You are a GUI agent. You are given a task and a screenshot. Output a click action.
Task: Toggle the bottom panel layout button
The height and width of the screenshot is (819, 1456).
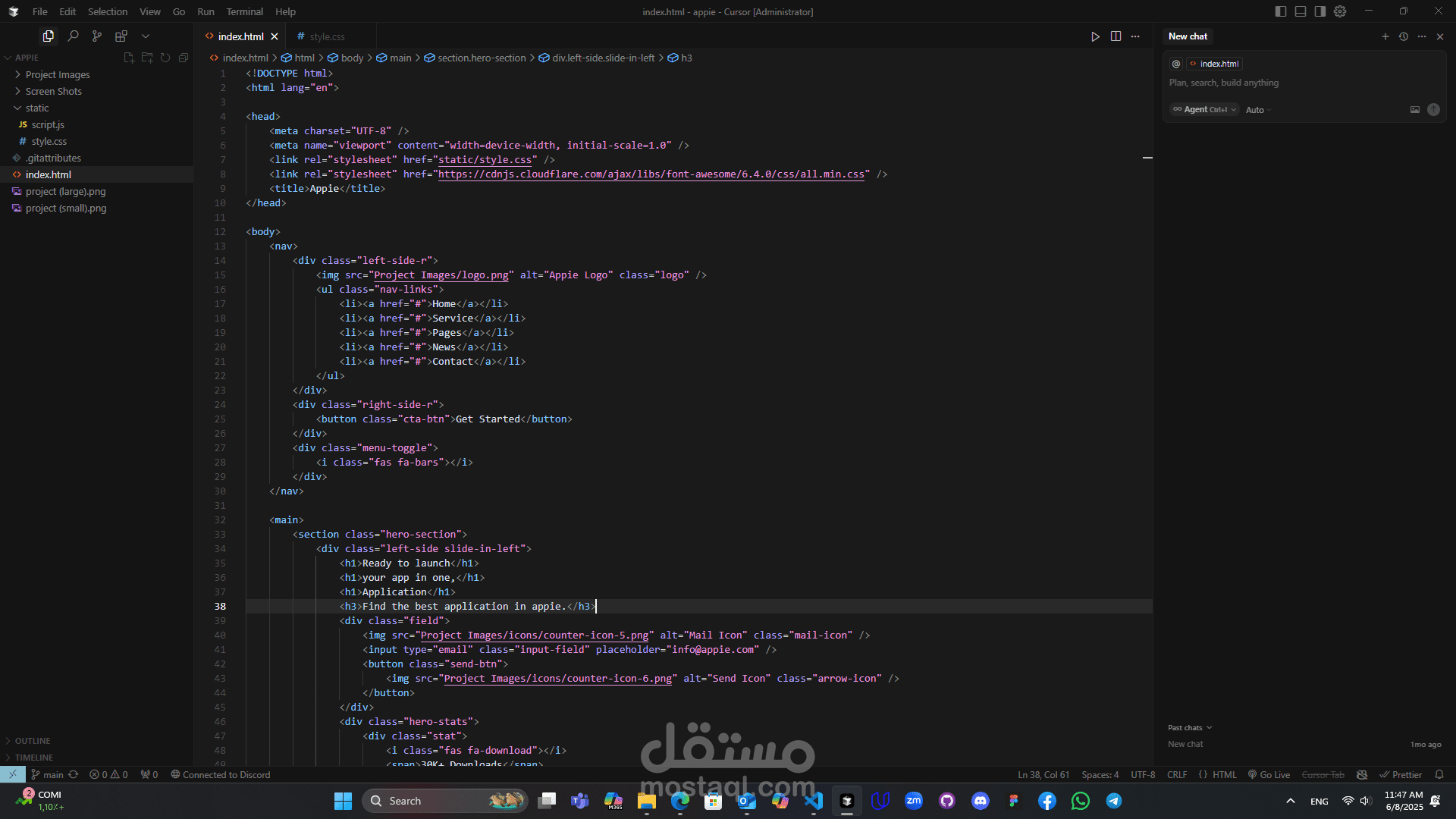pos(1301,11)
